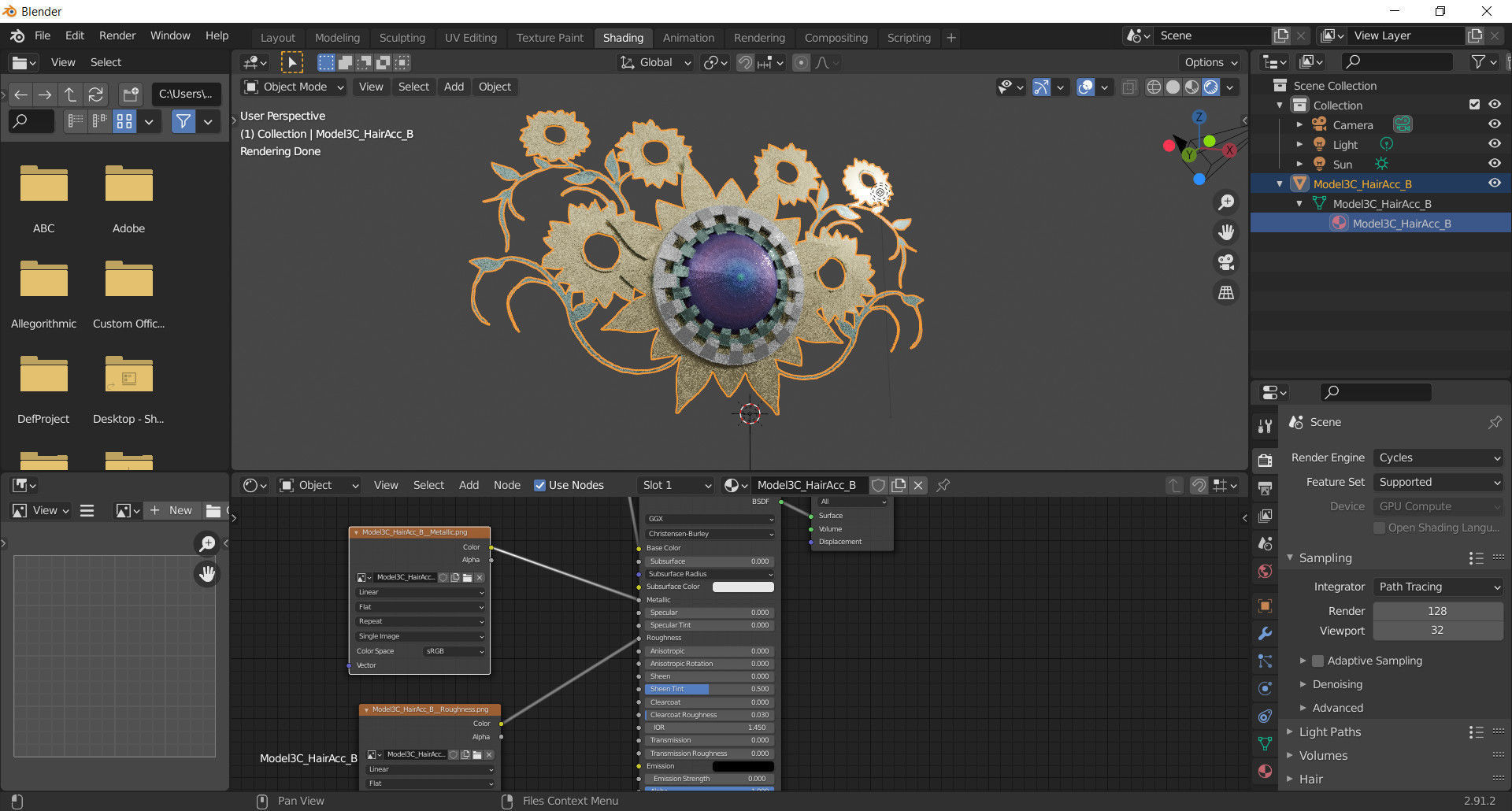The height and width of the screenshot is (811, 1512).
Task: Open the Node menu in shader editor
Action: (507, 485)
